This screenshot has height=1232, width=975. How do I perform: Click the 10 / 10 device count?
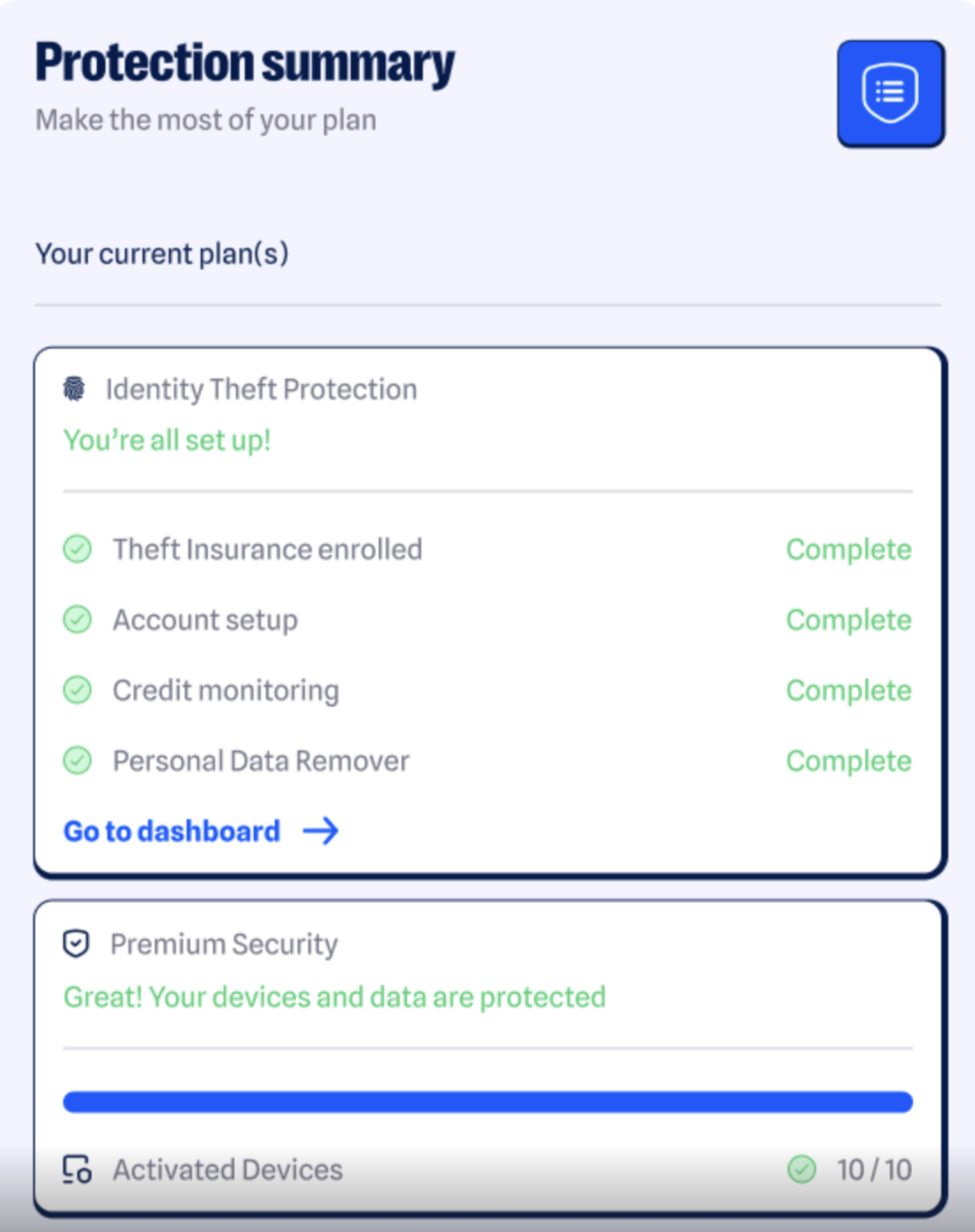point(874,1169)
